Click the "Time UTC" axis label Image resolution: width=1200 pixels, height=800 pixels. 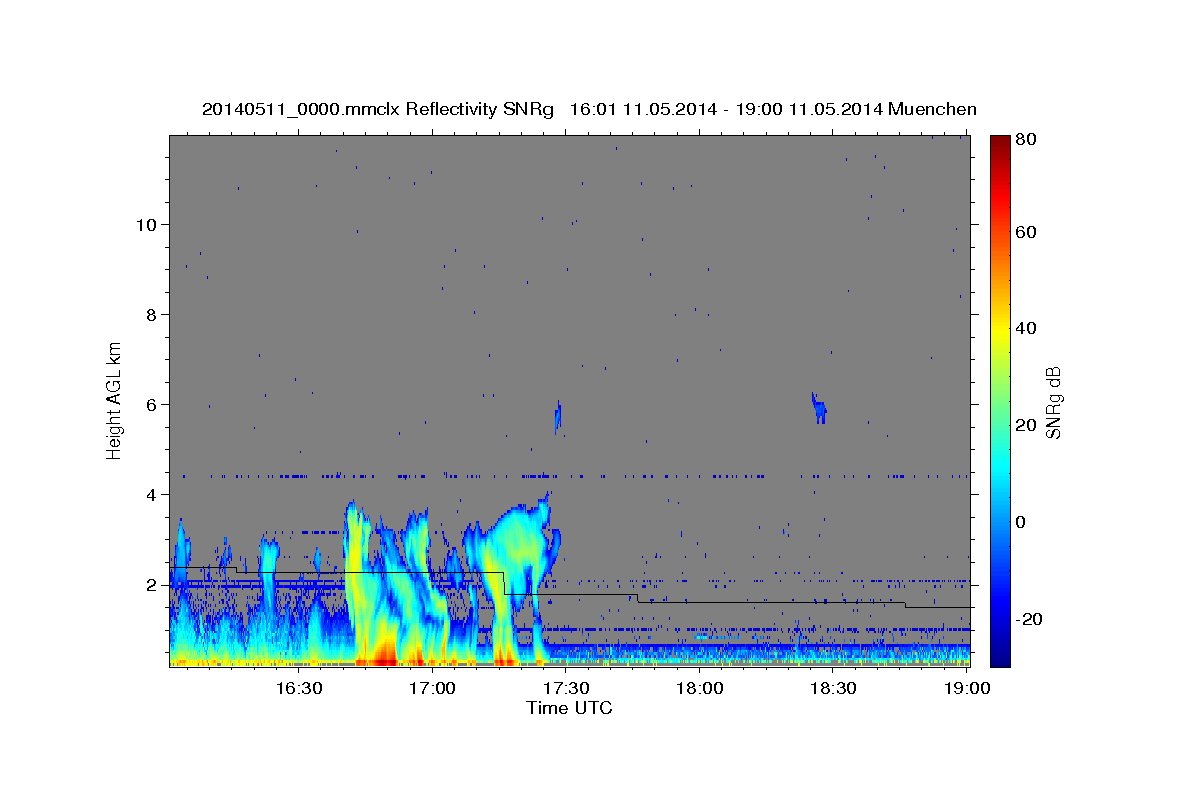(x=569, y=708)
